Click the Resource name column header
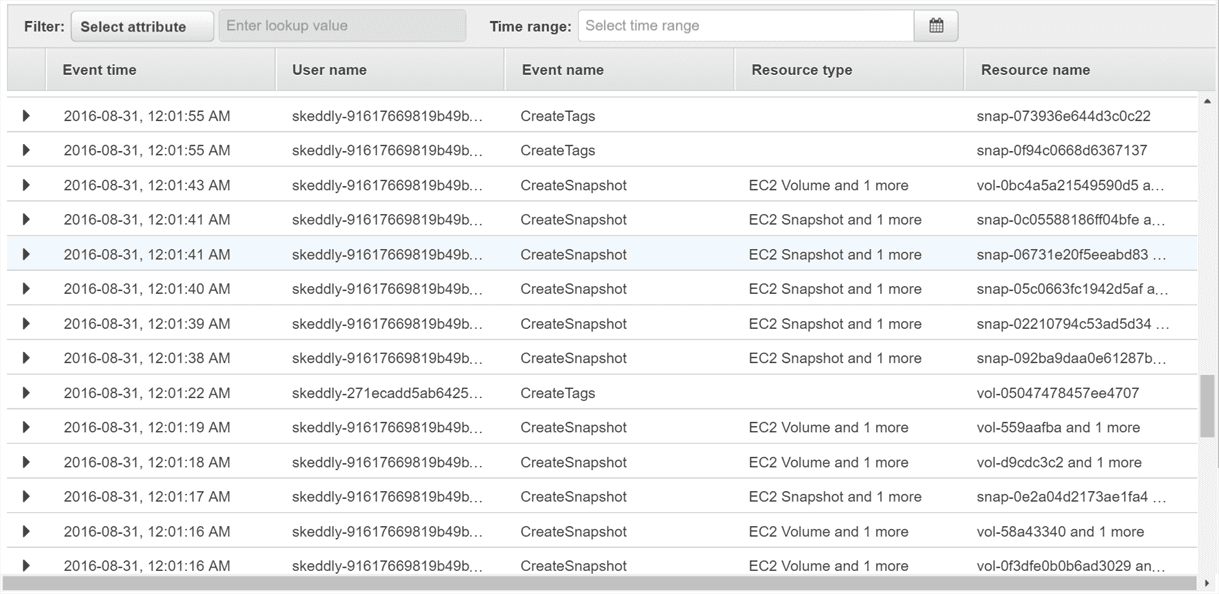Image resolution: width=1219 pixels, height=594 pixels. tap(1035, 70)
